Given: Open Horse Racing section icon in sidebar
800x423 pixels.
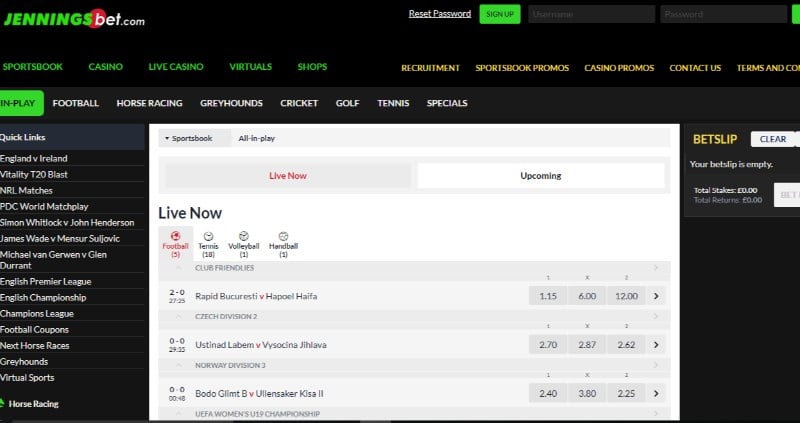Looking at the screenshot, I should tap(2, 404).
